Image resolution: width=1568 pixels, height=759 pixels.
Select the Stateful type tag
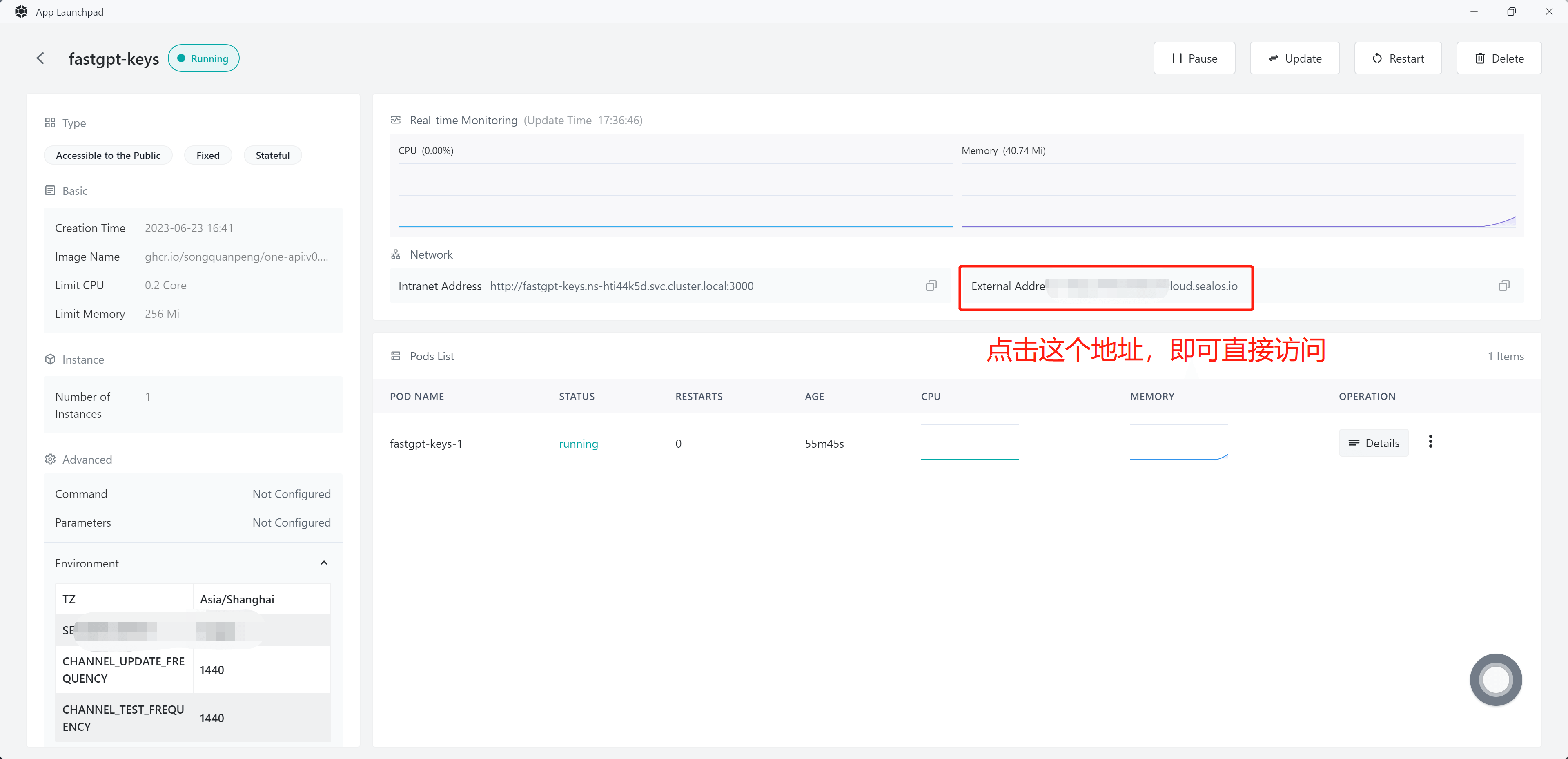click(x=272, y=155)
